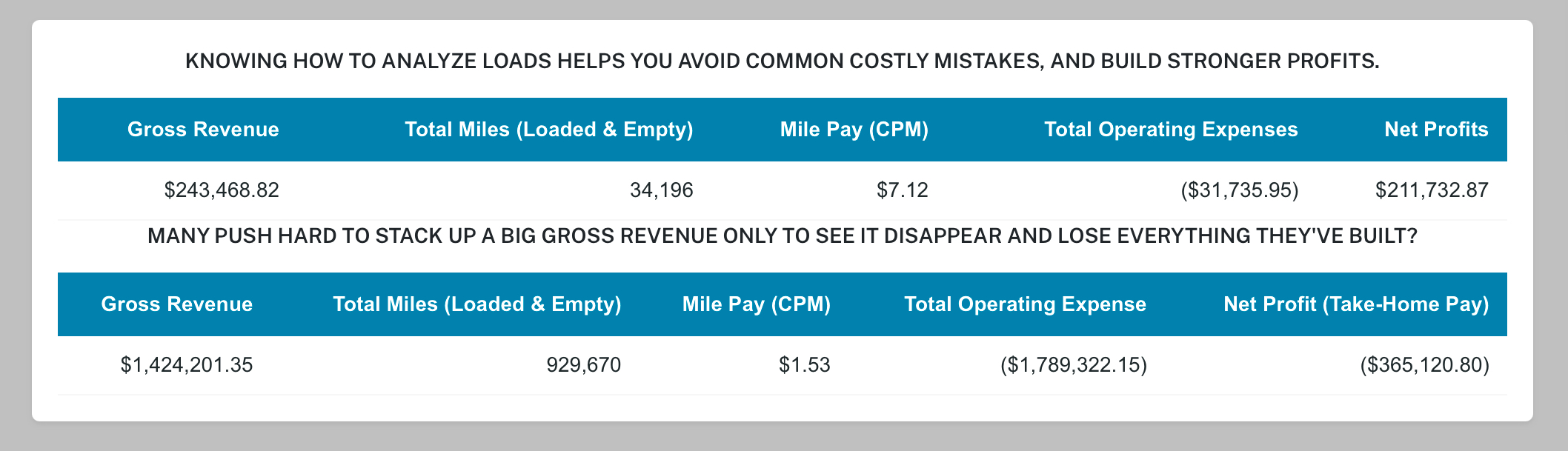1568x451 pixels.
Task: Select the 34,196 total miles value
Action: tap(661, 190)
